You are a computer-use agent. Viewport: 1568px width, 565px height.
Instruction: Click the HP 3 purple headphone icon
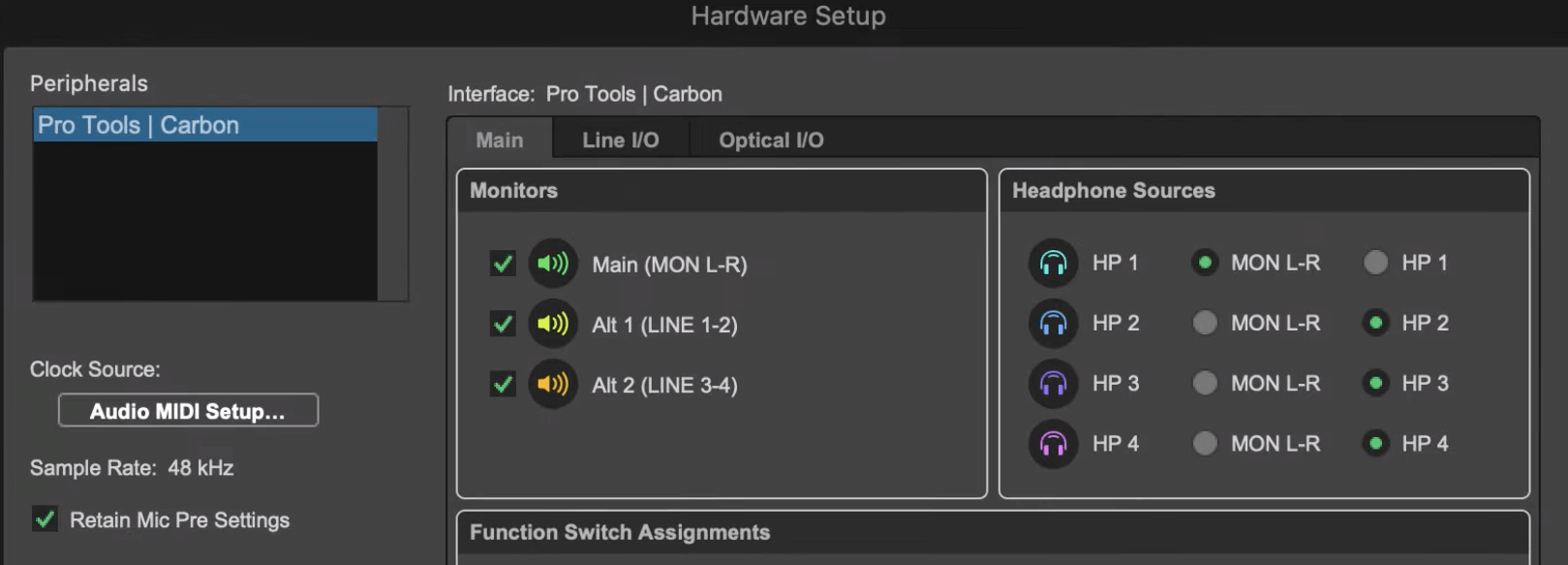click(x=1053, y=383)
